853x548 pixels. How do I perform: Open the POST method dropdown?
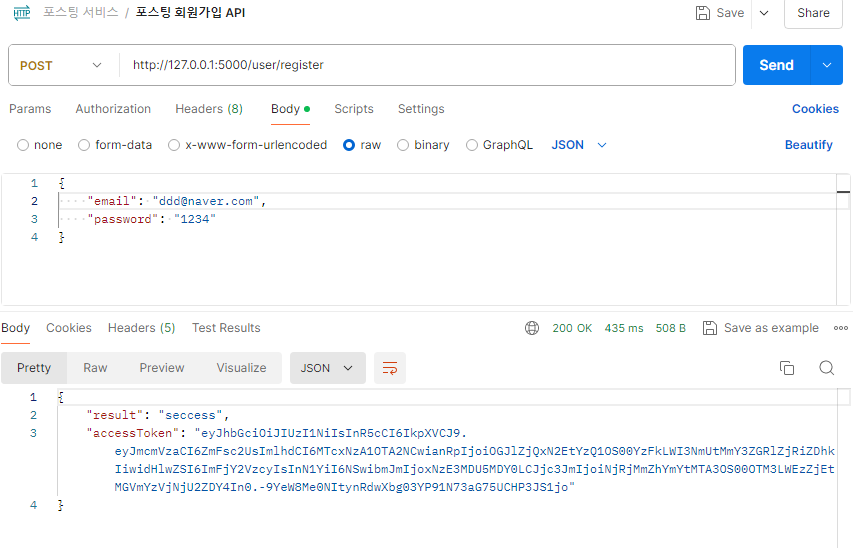point(61,65)
